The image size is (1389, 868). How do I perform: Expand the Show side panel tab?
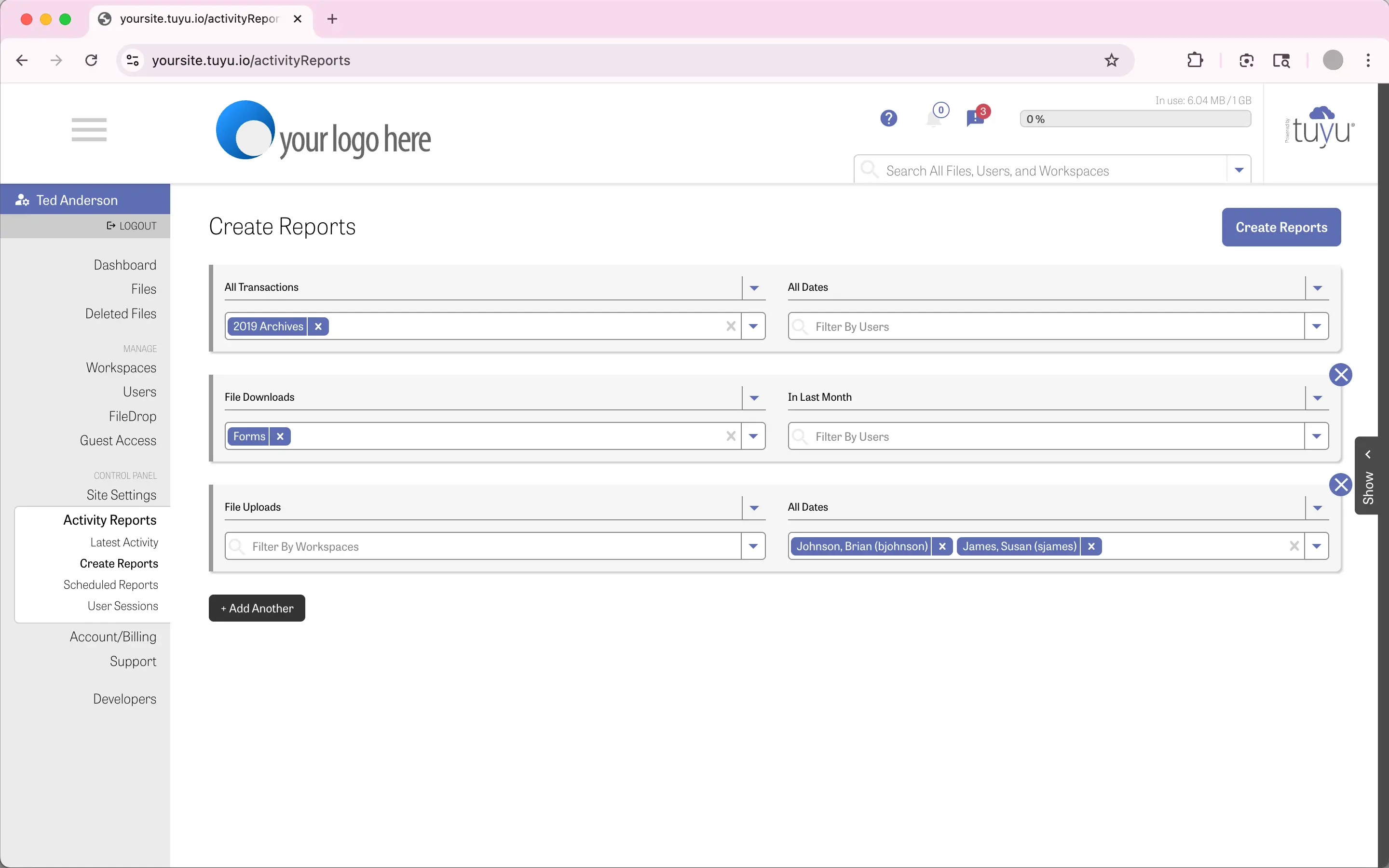pos(1368,476)
